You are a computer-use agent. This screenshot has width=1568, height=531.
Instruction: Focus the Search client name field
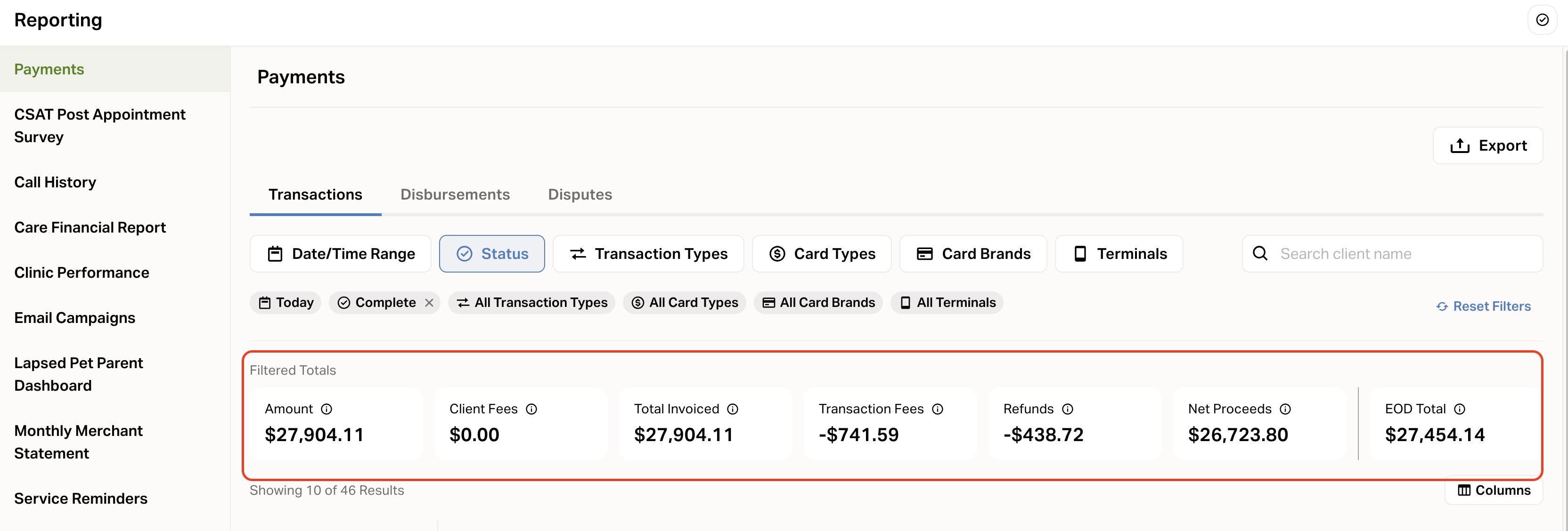click(1400, 254)
